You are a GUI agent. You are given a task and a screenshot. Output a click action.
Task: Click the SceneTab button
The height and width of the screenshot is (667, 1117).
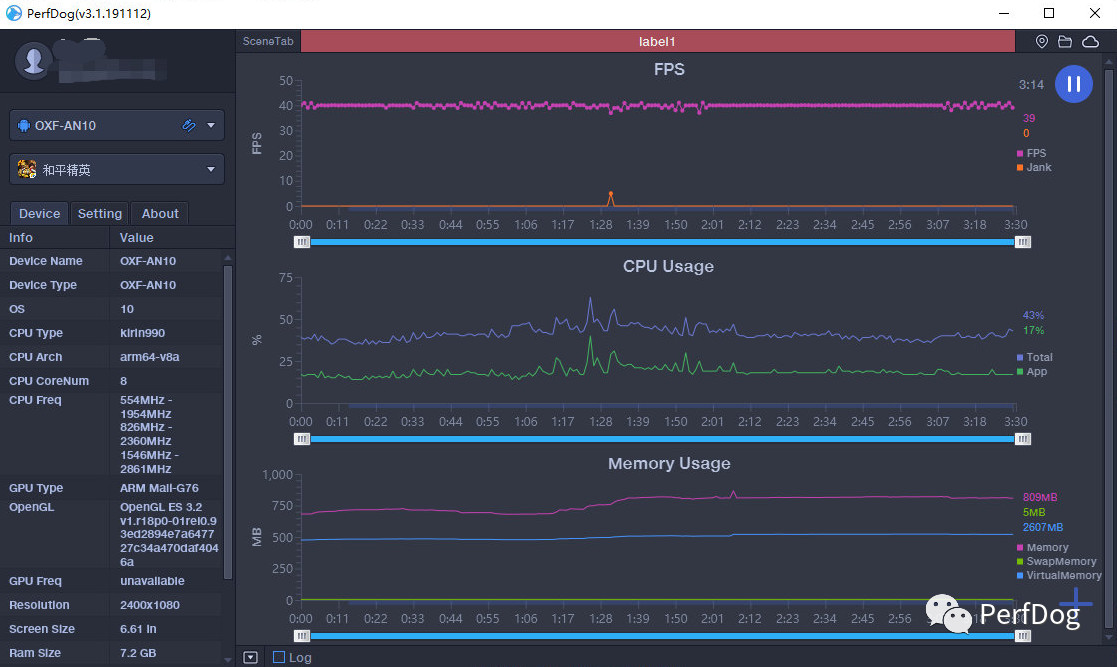[x=268, y=42]
